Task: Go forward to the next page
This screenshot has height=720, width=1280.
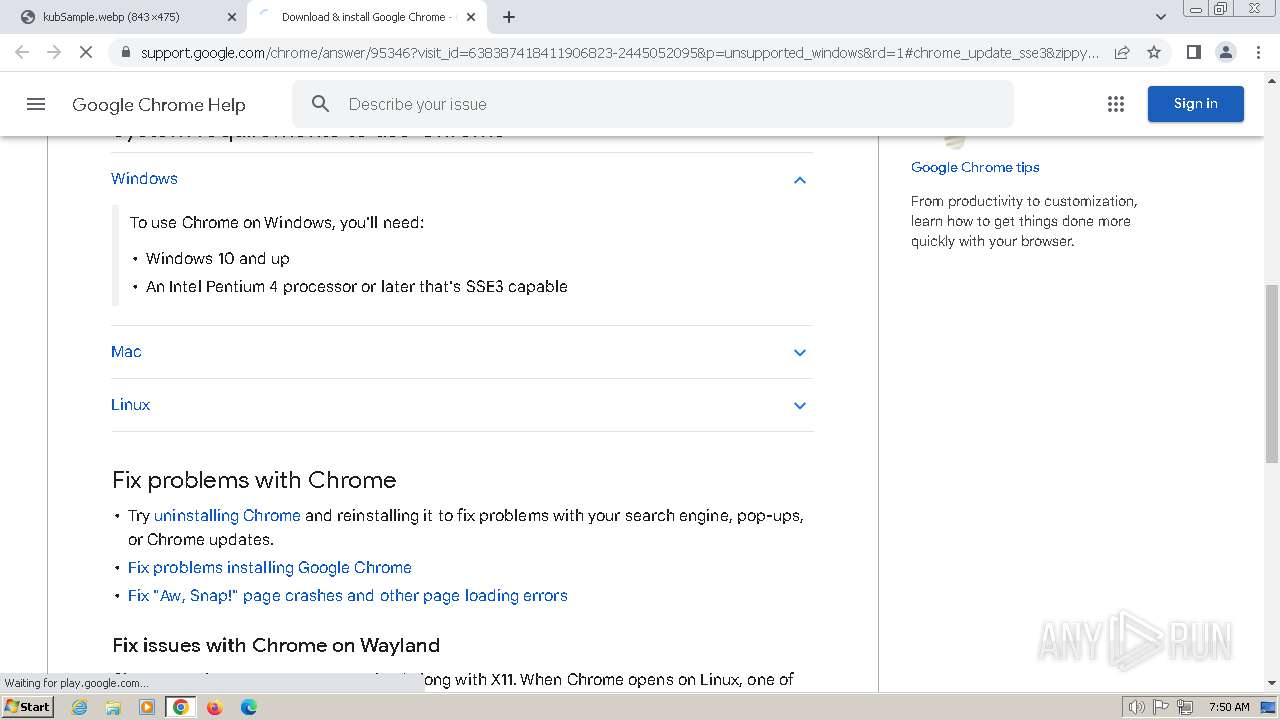Action: pyautogui.click(x=54, y=52)
